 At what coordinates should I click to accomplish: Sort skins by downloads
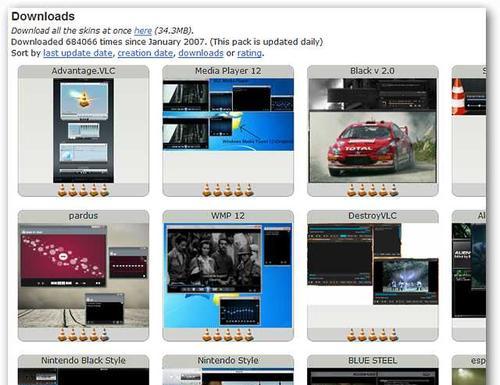coord(201,53)
